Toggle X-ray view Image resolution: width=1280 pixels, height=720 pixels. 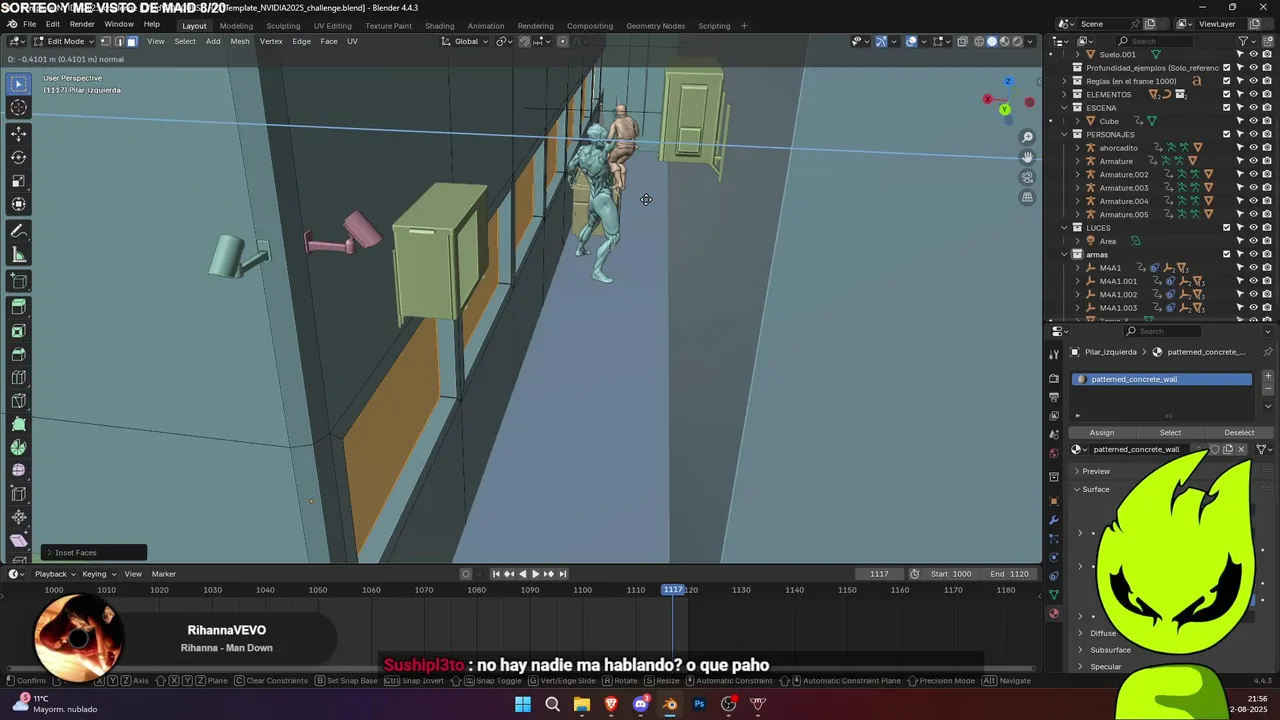(962, 41)
